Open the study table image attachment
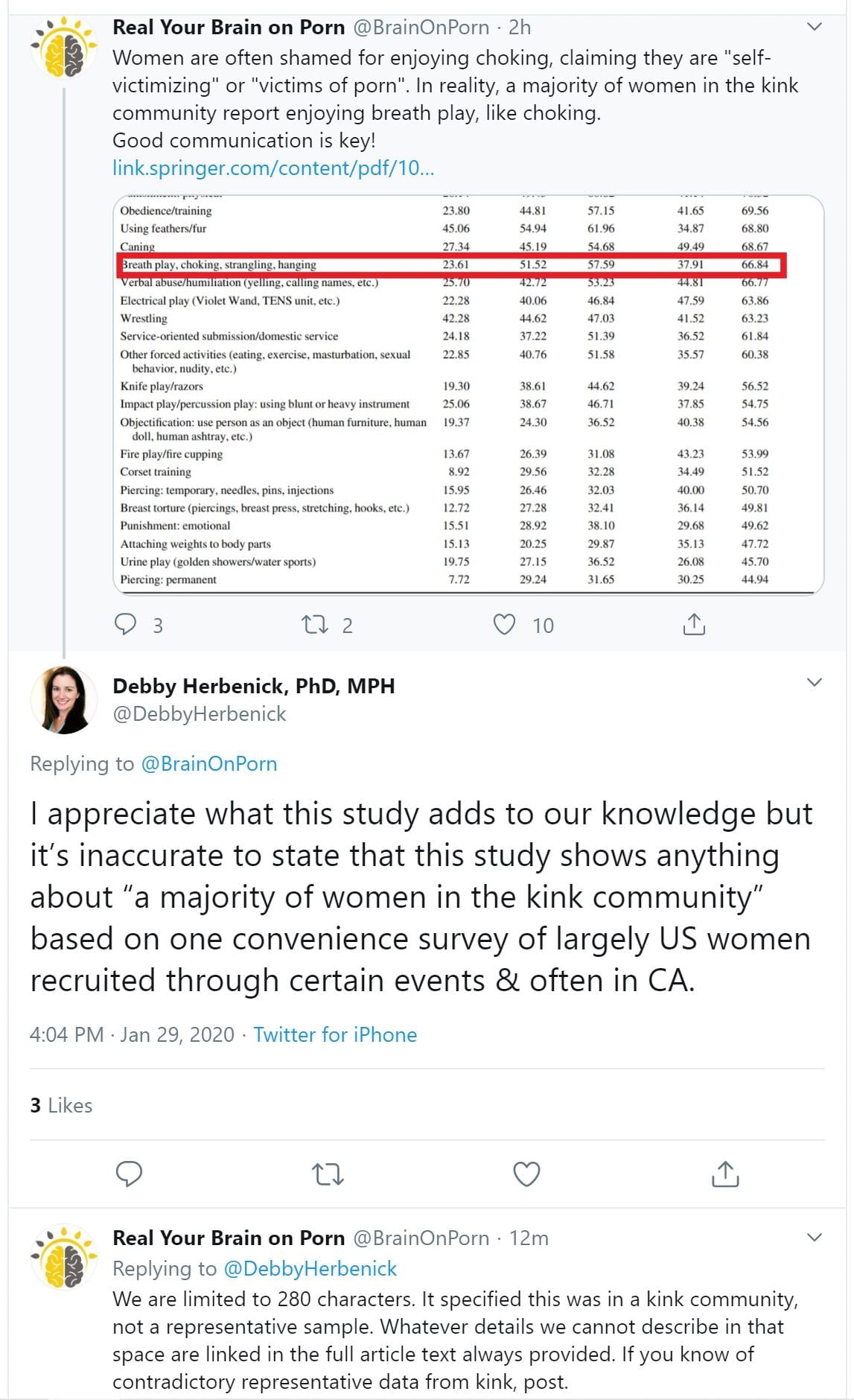The image size is (854, 1400). (x=468, y=395)
